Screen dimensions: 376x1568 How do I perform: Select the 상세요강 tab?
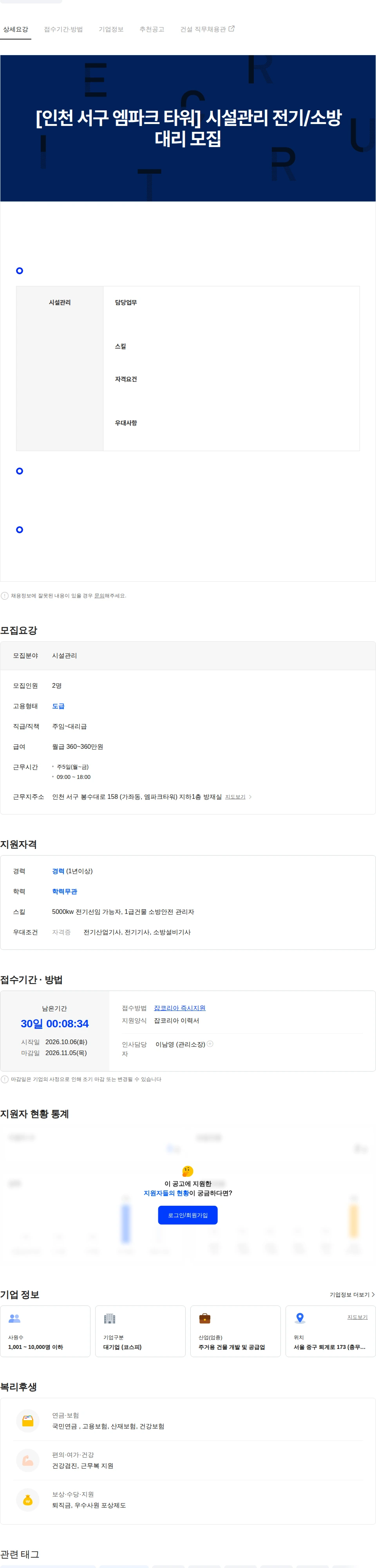(15, 29)
